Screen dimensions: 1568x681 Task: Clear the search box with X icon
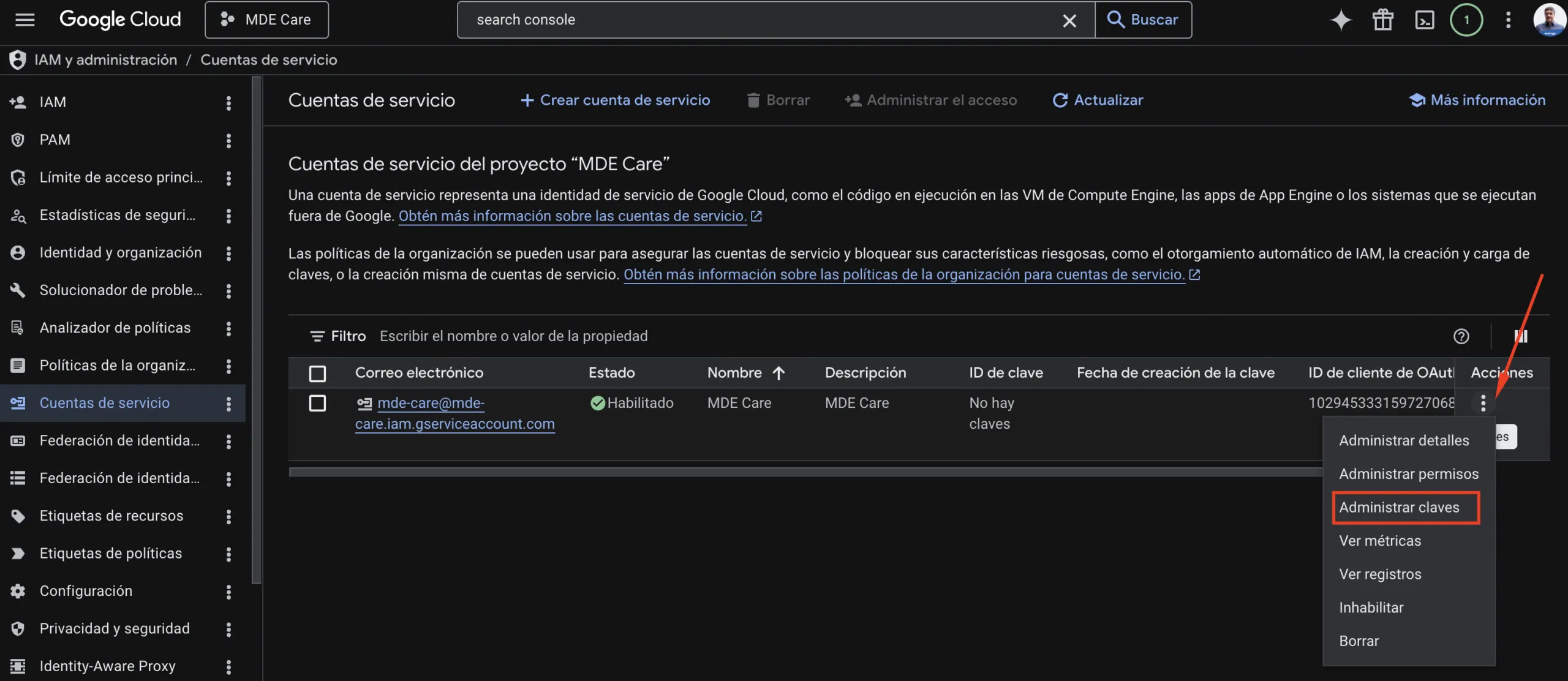tap(1069, 20)
